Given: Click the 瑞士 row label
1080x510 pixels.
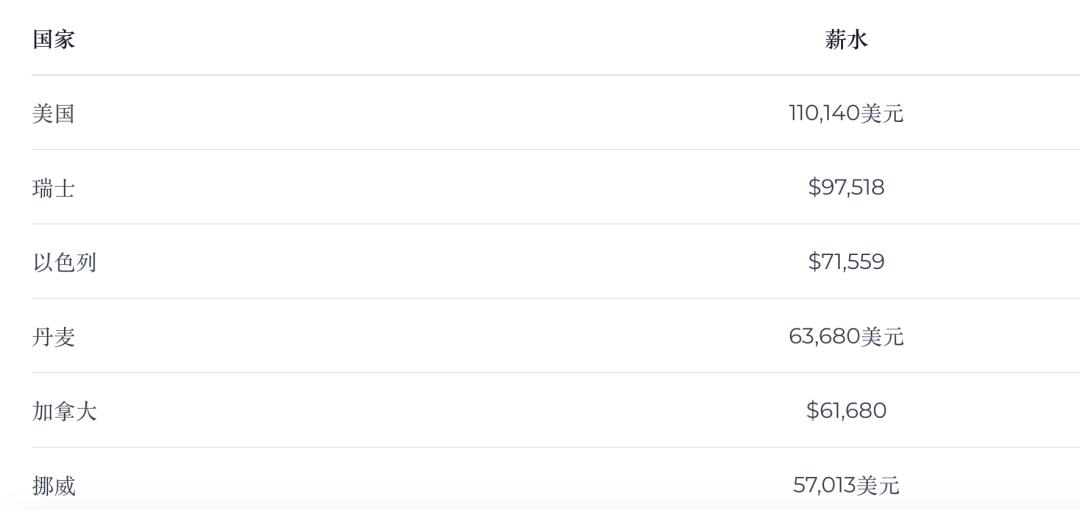Looking at the screenshot, I should pos(54,187).
